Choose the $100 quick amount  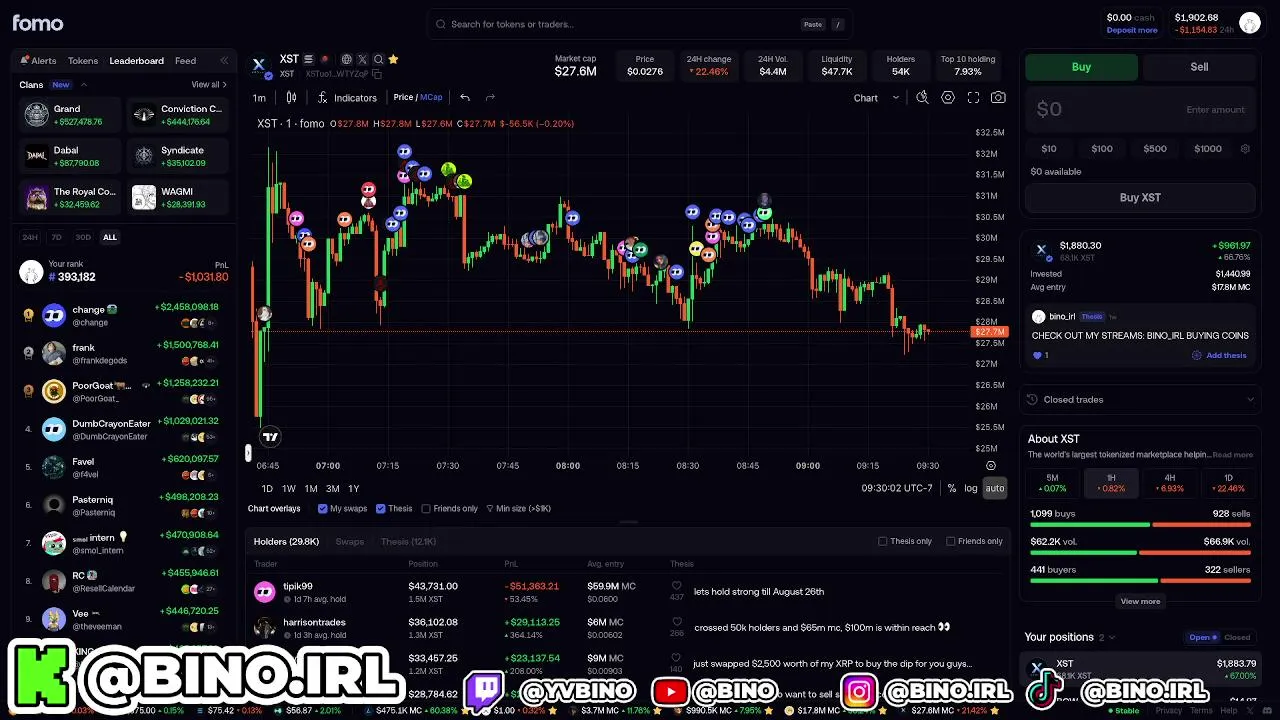[x=1101, y=149]
